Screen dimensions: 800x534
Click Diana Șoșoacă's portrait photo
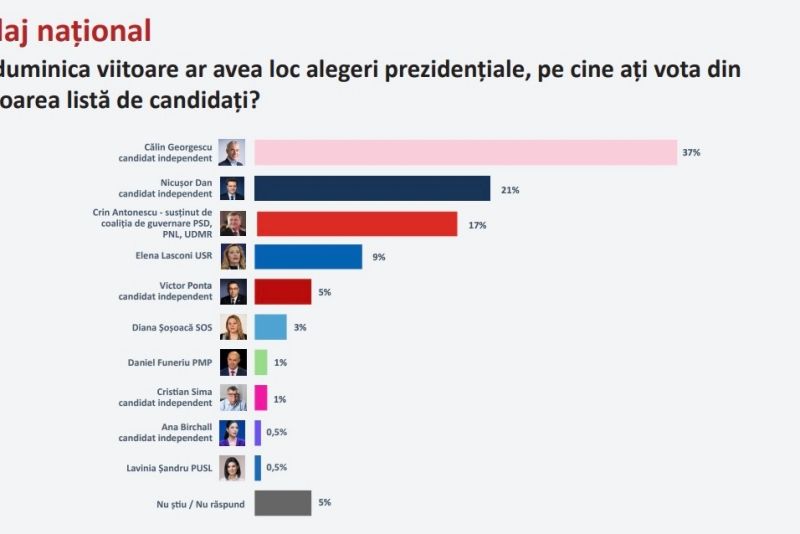click(x=232, y=327)
